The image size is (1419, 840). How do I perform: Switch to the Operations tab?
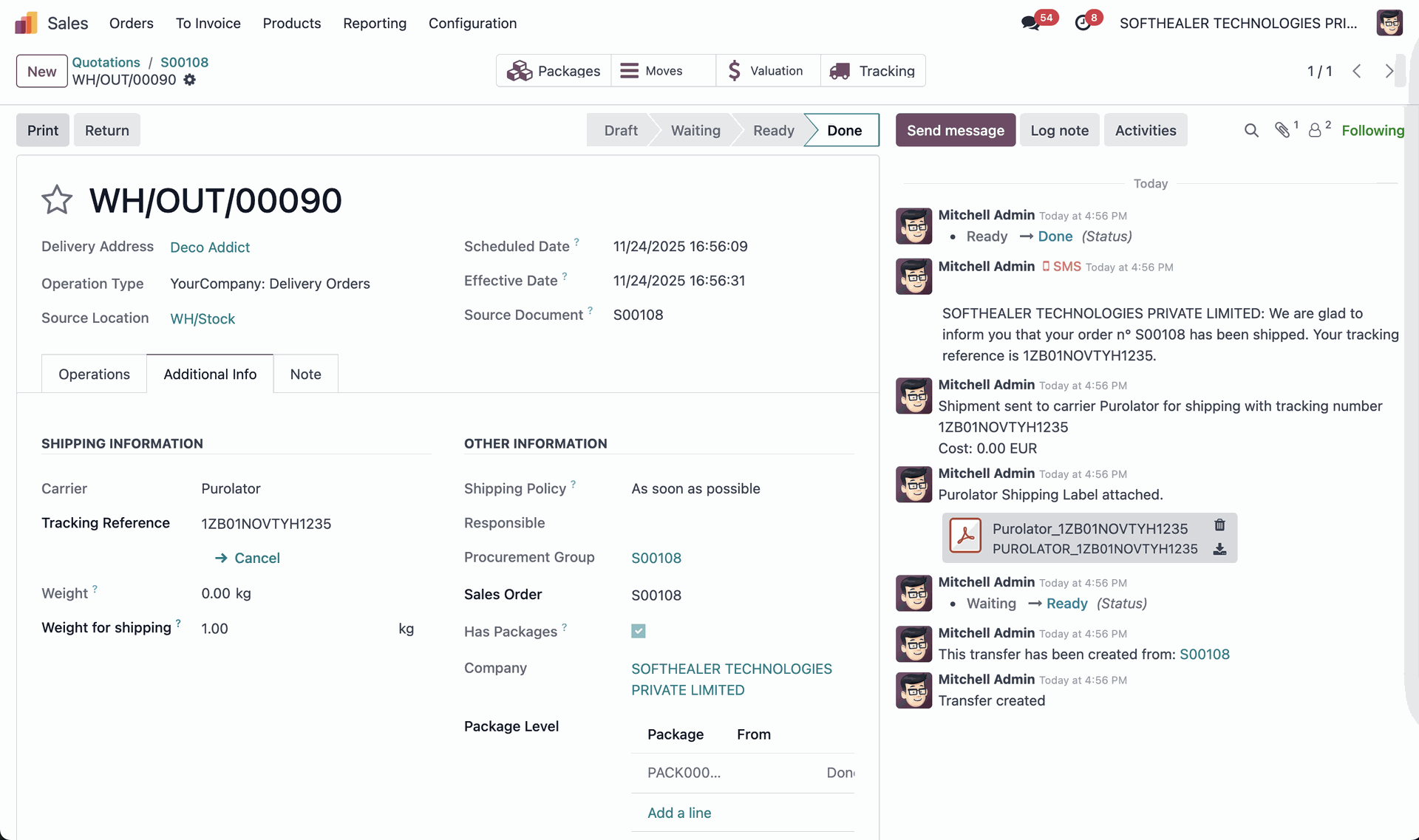[x=94, y=374]
